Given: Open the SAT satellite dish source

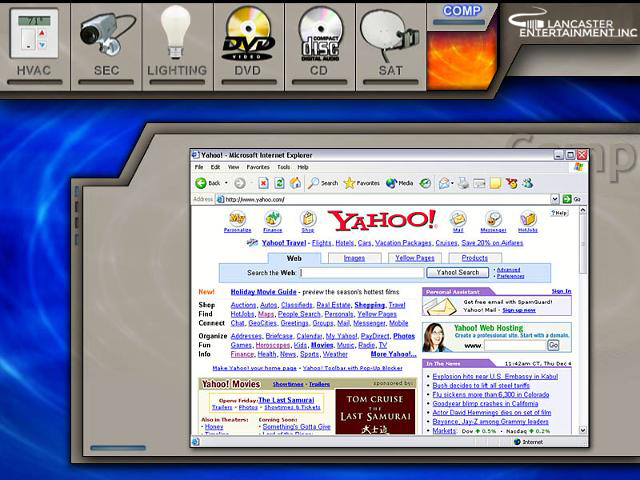Looking at the screenshot, I should coord(390,46).
